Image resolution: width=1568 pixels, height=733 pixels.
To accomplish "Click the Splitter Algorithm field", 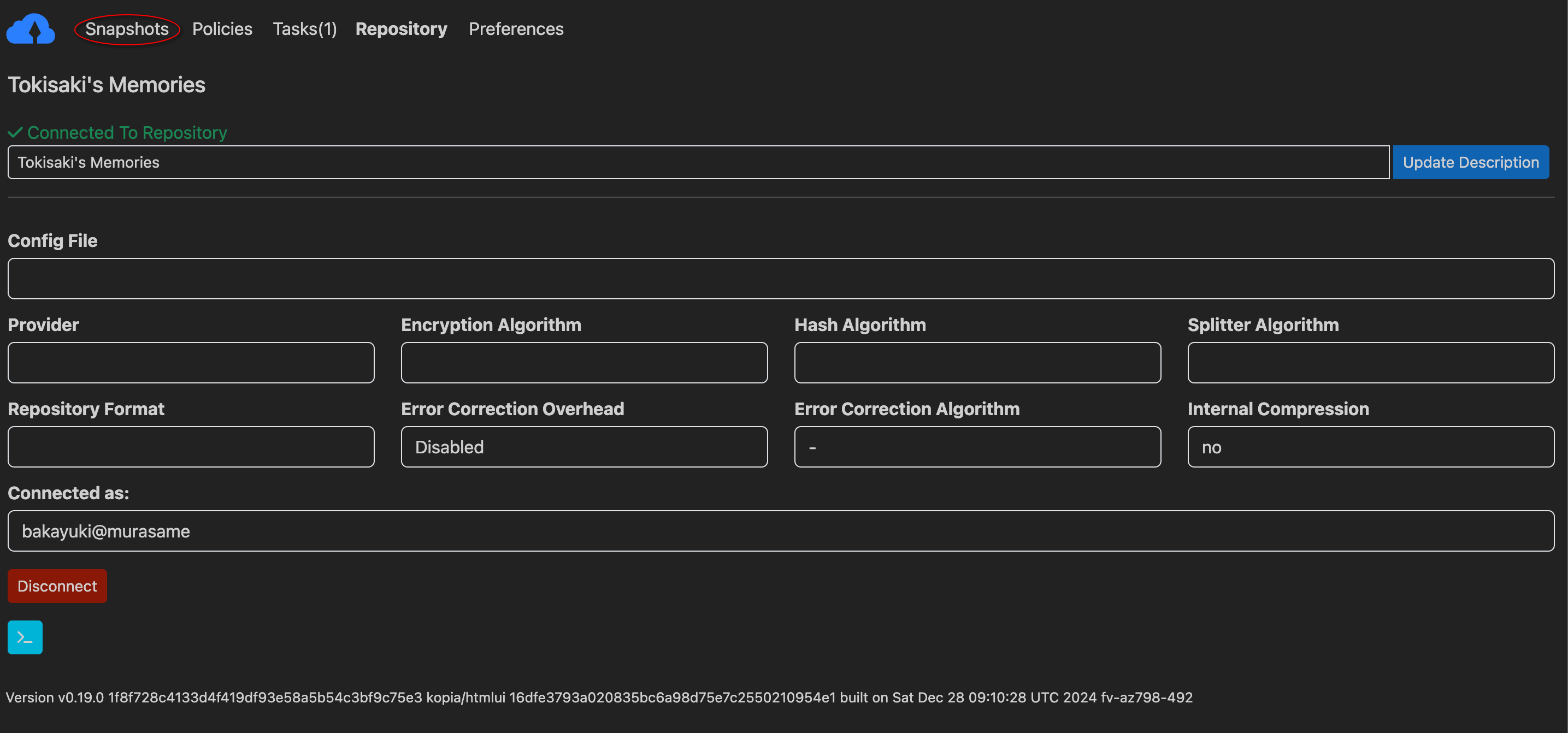I will click(1370, 362).
